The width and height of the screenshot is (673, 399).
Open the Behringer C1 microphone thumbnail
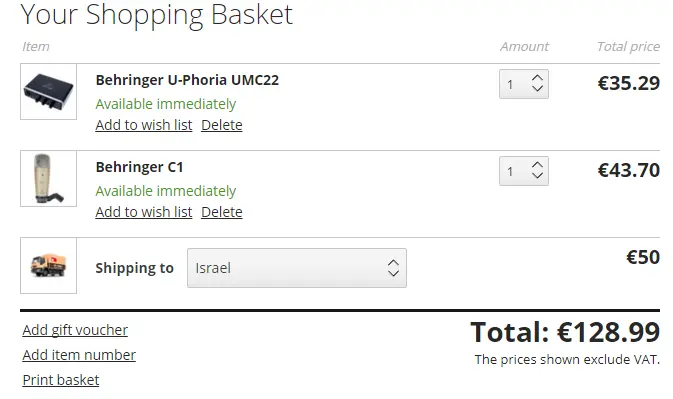49,178
